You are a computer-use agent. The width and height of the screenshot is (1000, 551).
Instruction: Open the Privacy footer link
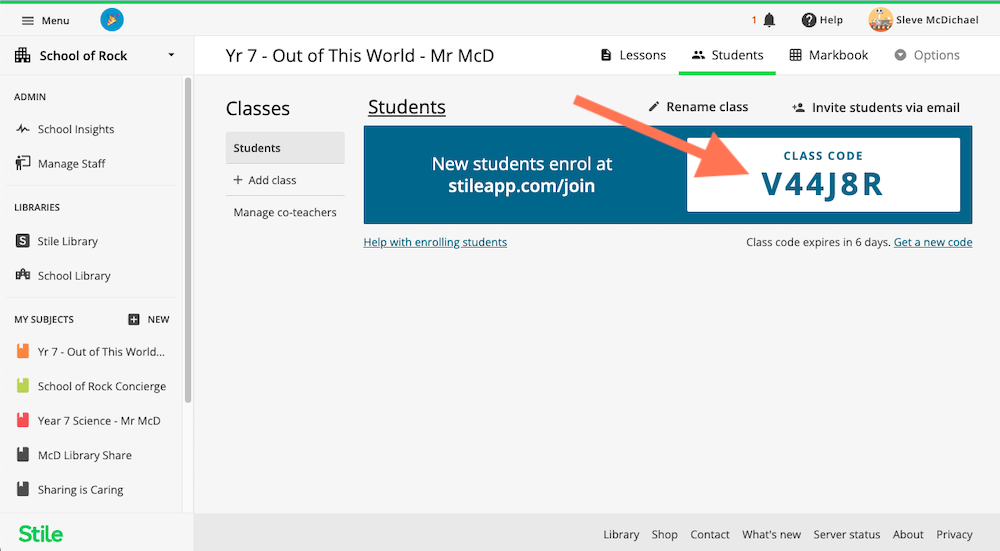[954, 534]
